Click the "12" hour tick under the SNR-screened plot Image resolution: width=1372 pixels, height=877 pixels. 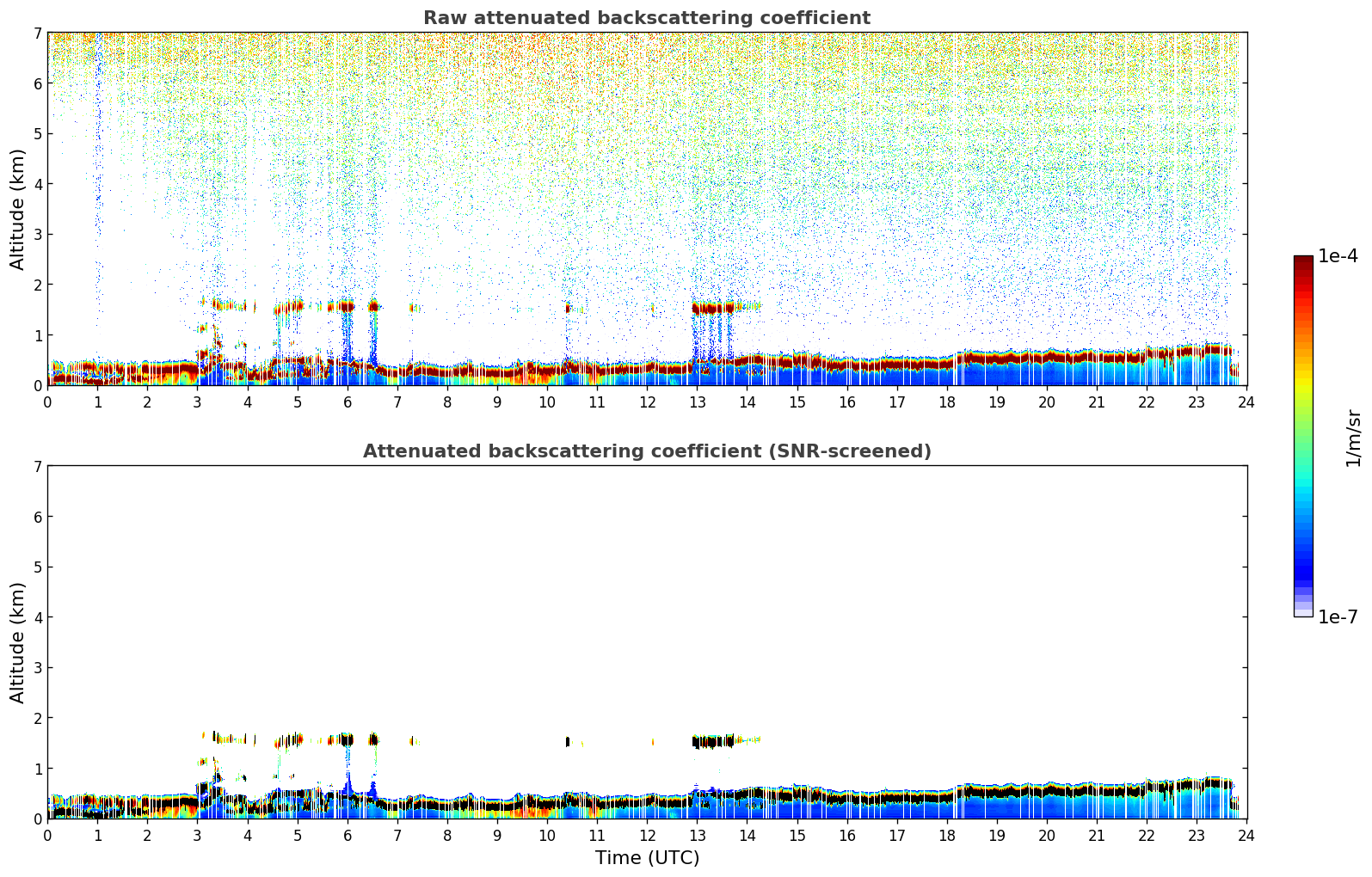[x=647, y=835]
